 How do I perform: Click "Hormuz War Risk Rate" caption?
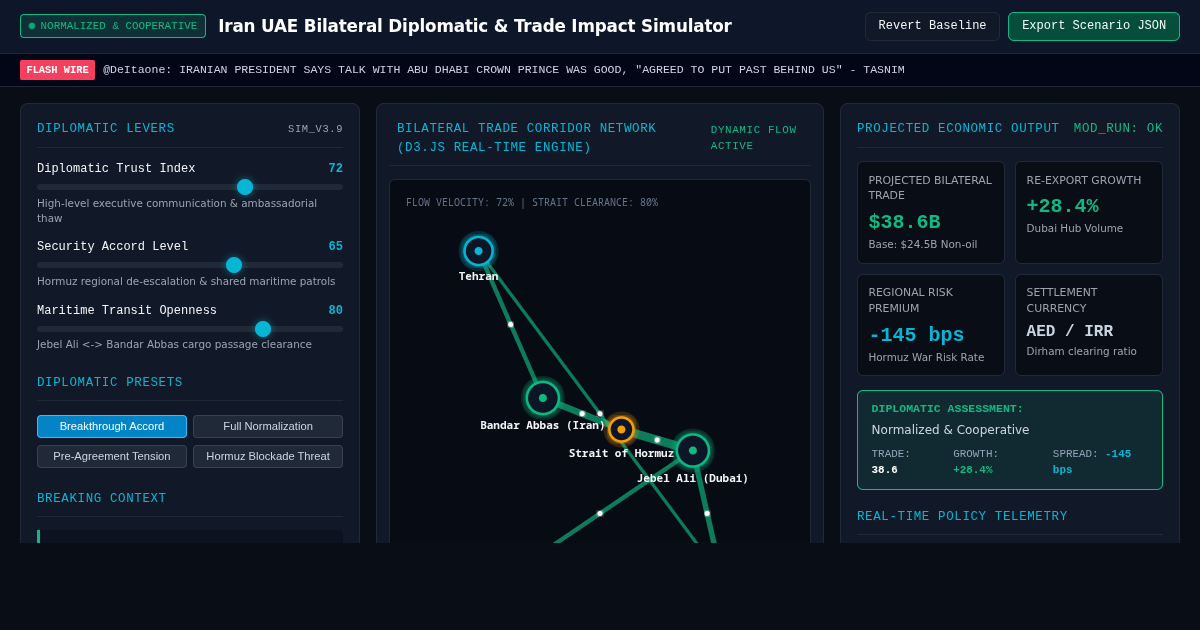click(926, 357)
